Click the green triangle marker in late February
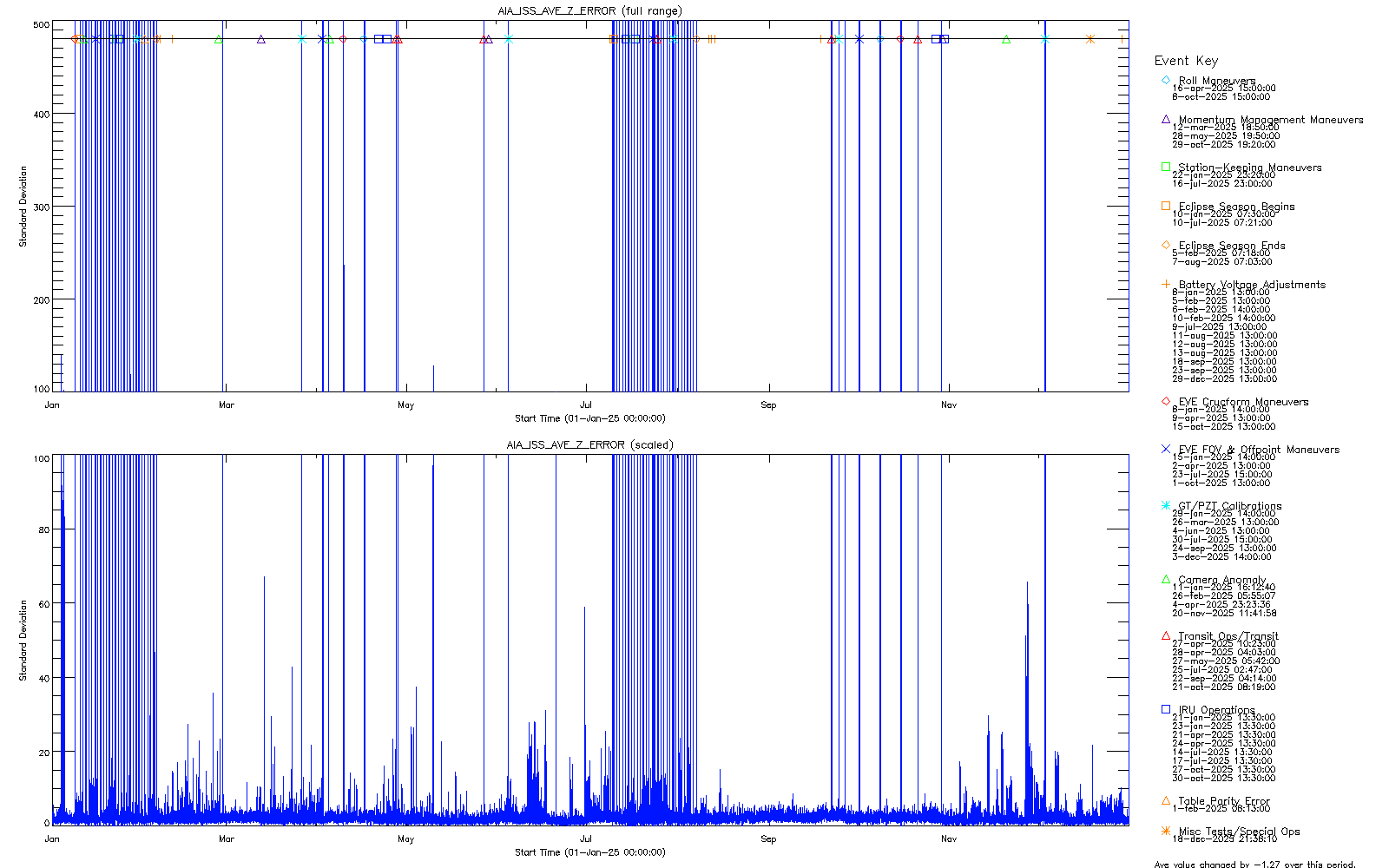Viewport: 1389px width, 868px height. tap(219, 39)
